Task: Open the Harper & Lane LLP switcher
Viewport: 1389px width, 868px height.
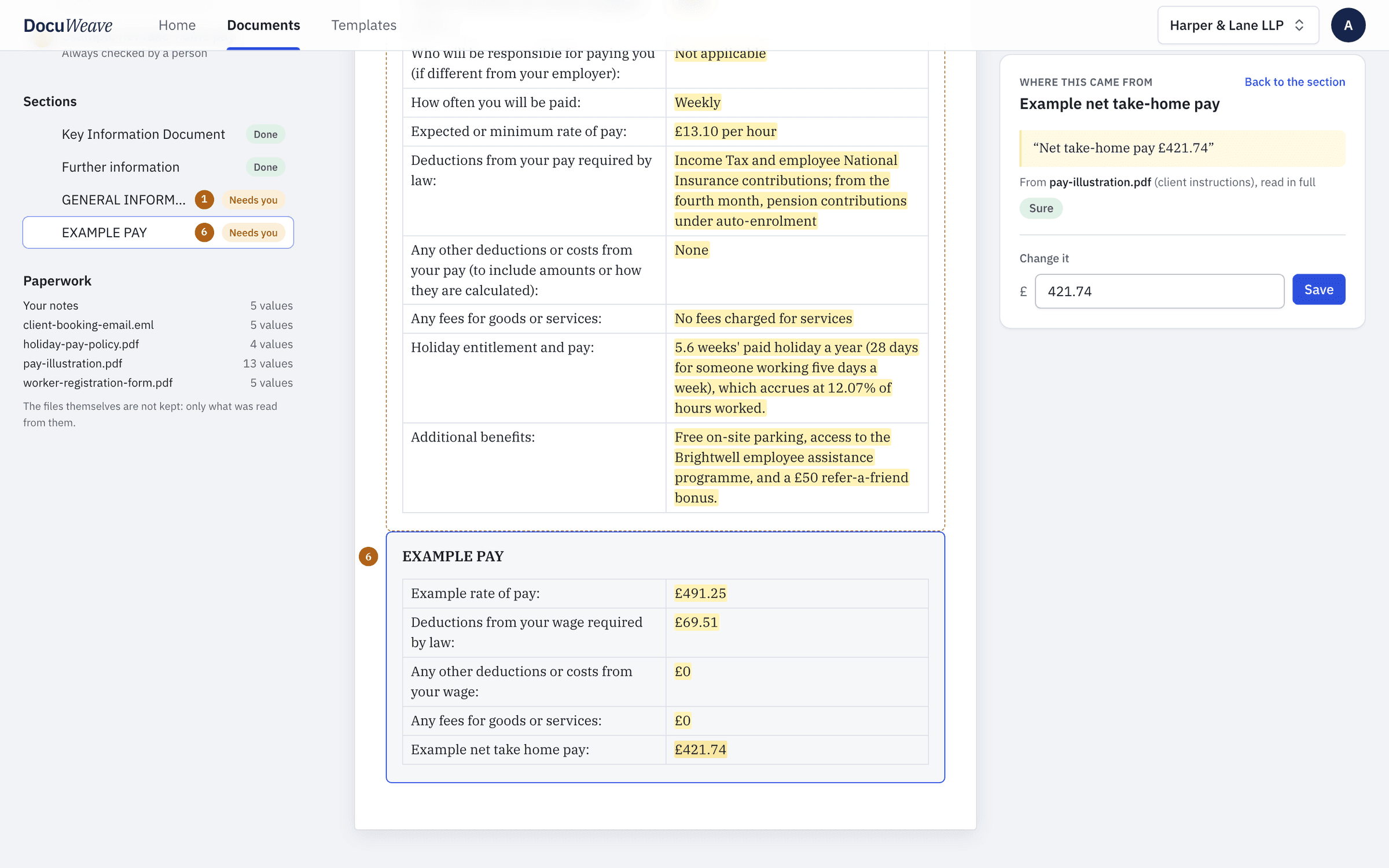Action: pyautogui.click(x=1237, y=25)
